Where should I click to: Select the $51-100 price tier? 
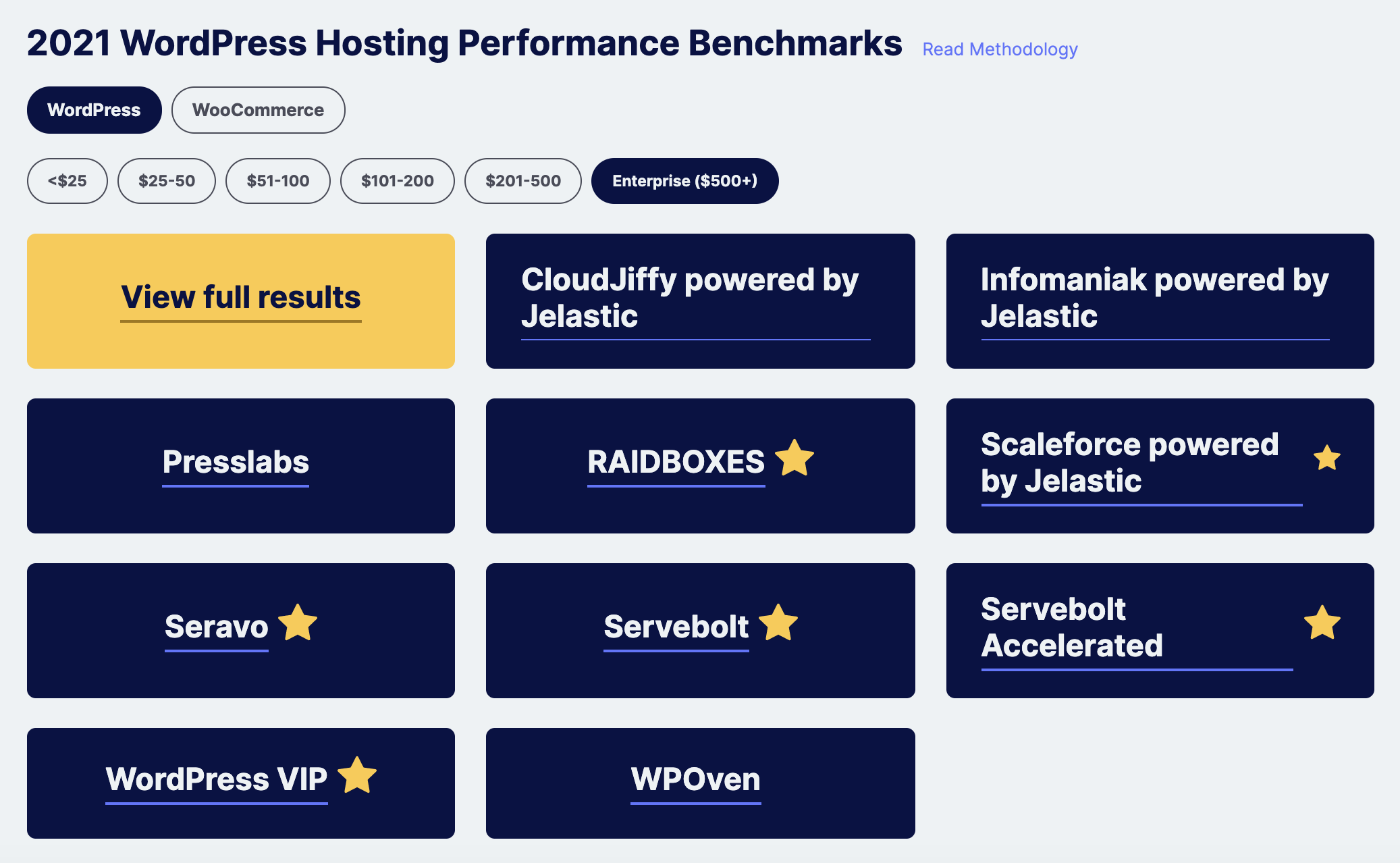click(x=277, y=181)
